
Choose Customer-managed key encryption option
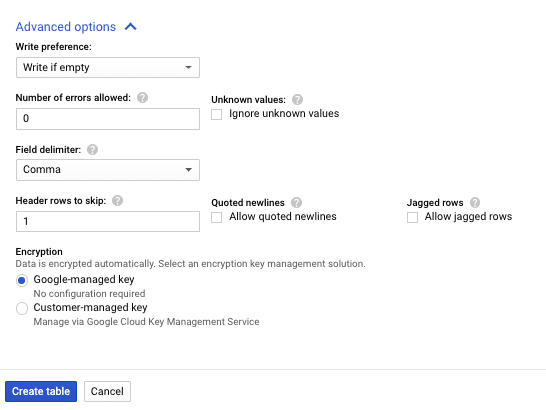22,308
